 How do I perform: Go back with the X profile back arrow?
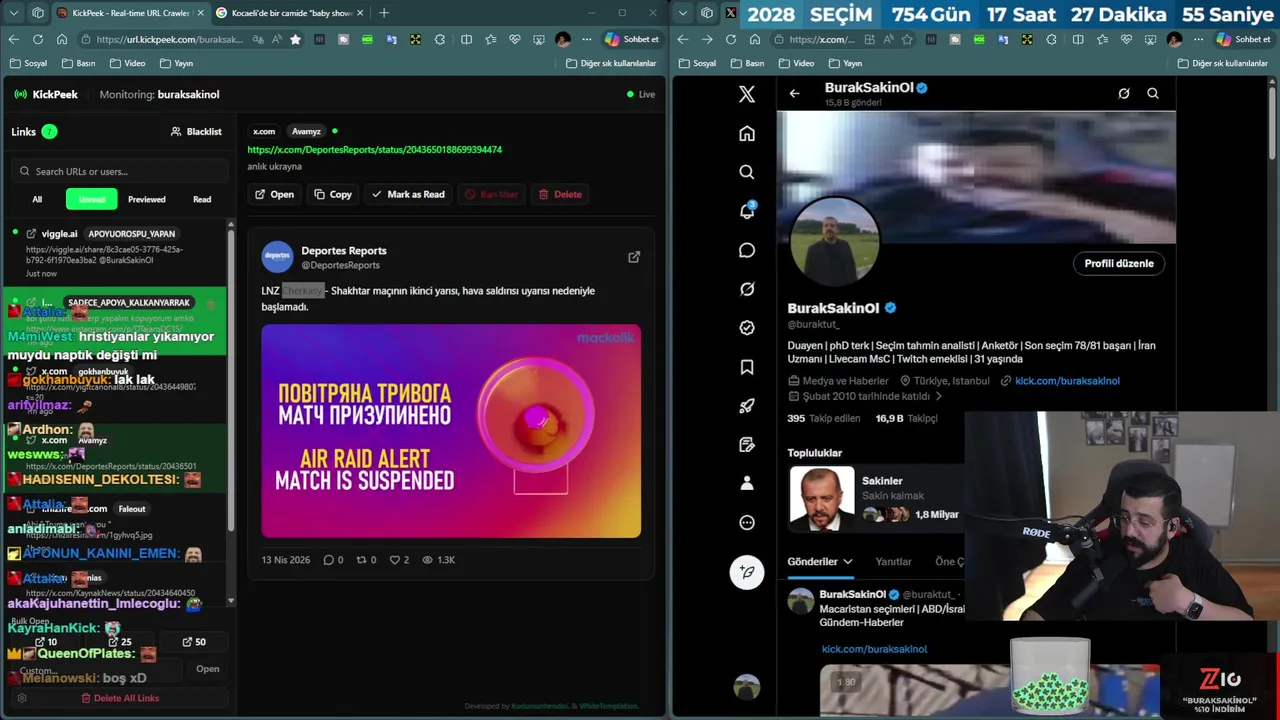[x=794, y=93]
